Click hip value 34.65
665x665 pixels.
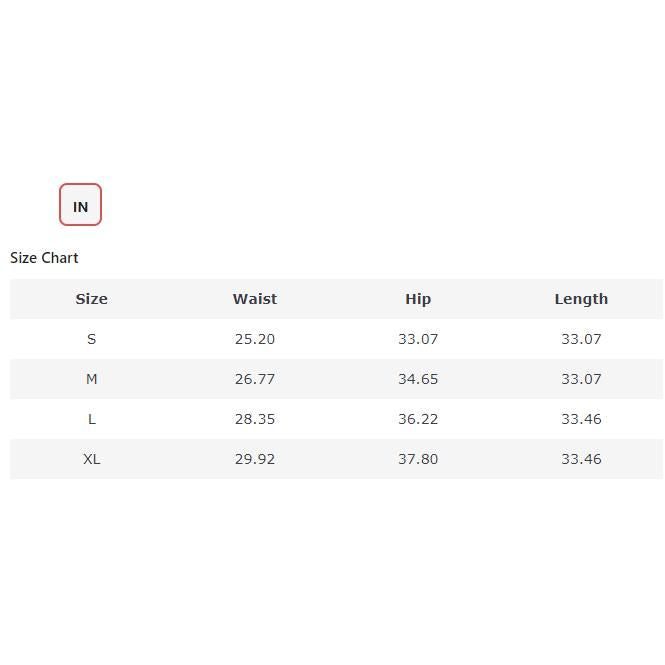418,379
